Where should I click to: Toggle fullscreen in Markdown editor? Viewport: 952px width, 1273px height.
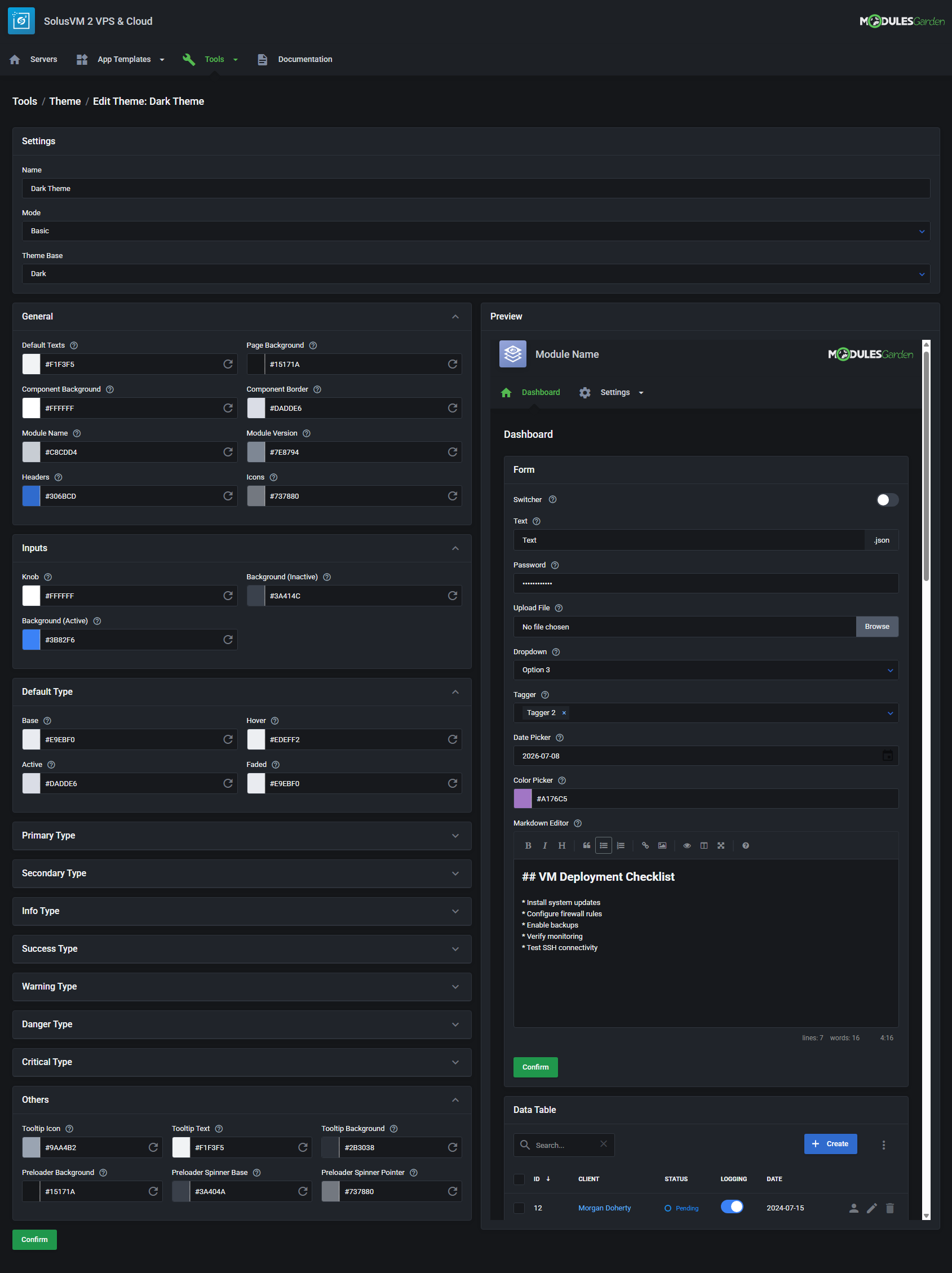(720, 845)
